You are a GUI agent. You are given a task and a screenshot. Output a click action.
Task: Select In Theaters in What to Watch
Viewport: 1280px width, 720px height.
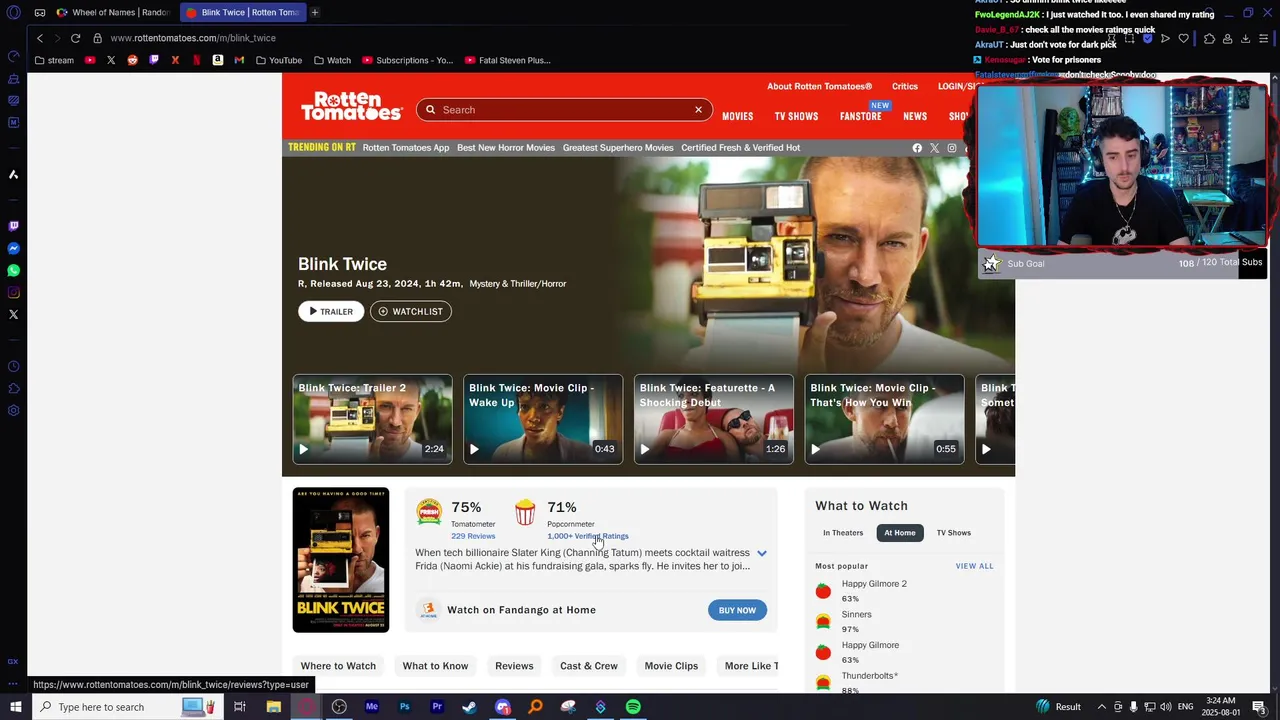(843, 533)
